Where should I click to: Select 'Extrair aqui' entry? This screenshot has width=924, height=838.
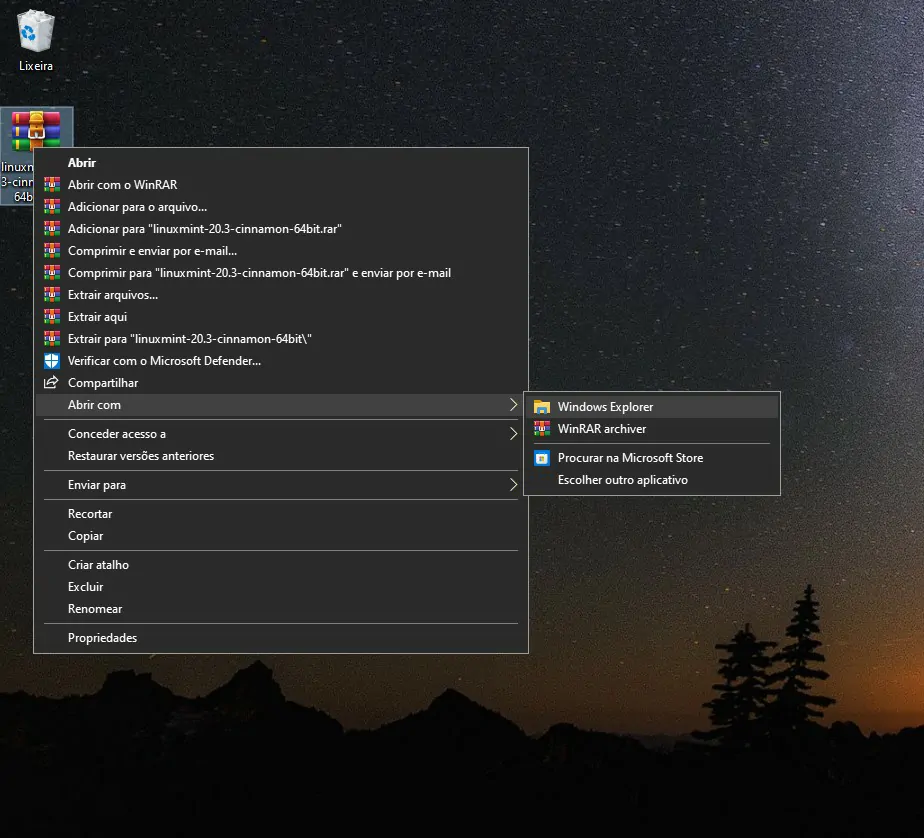tap(281, 316)
